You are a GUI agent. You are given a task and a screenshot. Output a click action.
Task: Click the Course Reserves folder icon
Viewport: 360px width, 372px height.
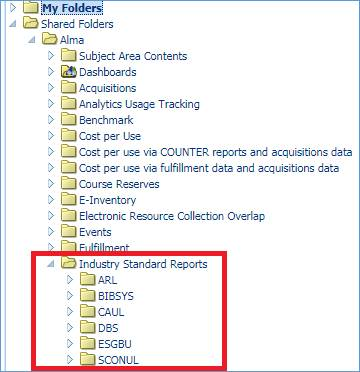[69, 184]
